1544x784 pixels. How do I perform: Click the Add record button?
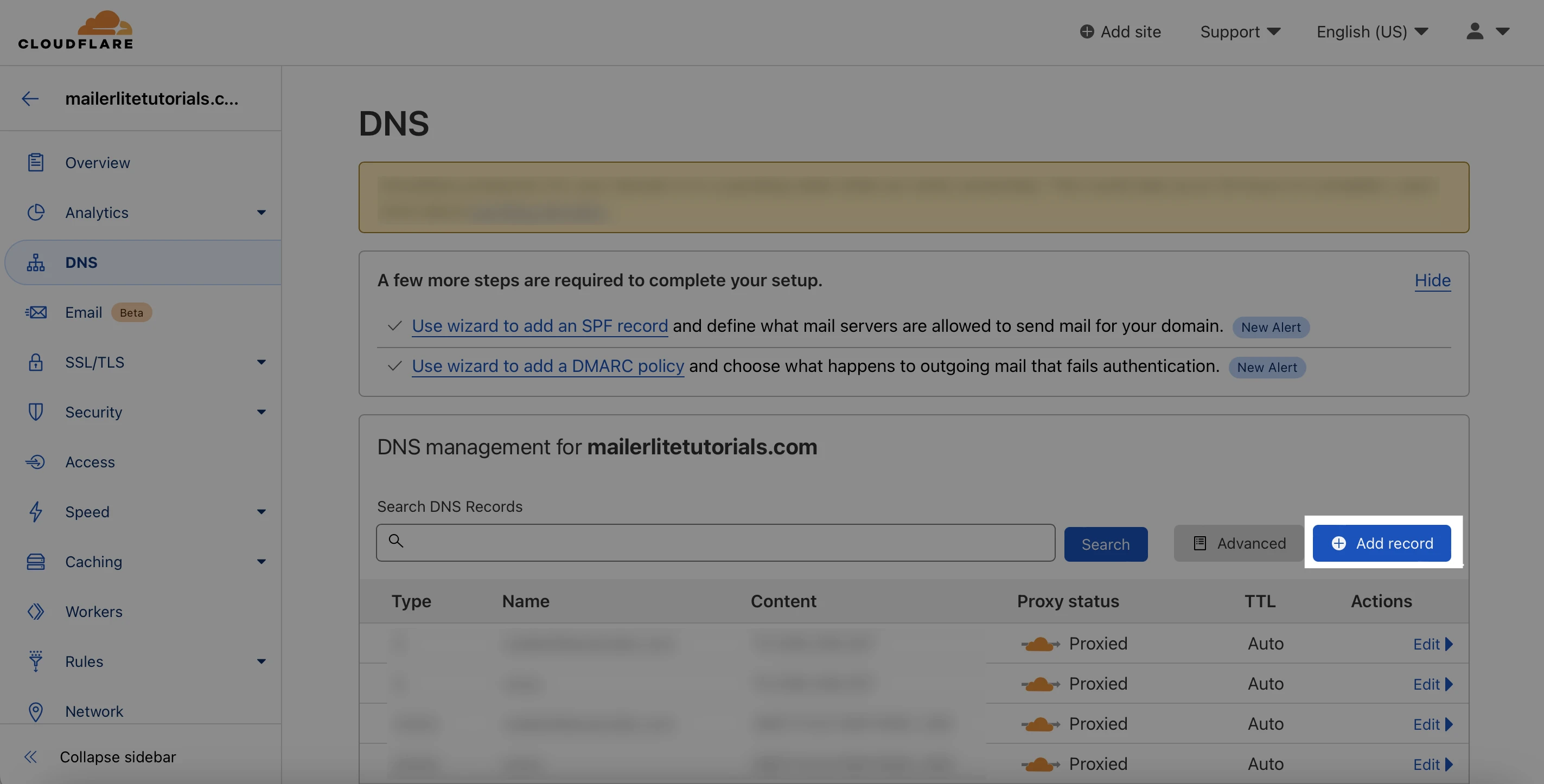click(1382, 543)
